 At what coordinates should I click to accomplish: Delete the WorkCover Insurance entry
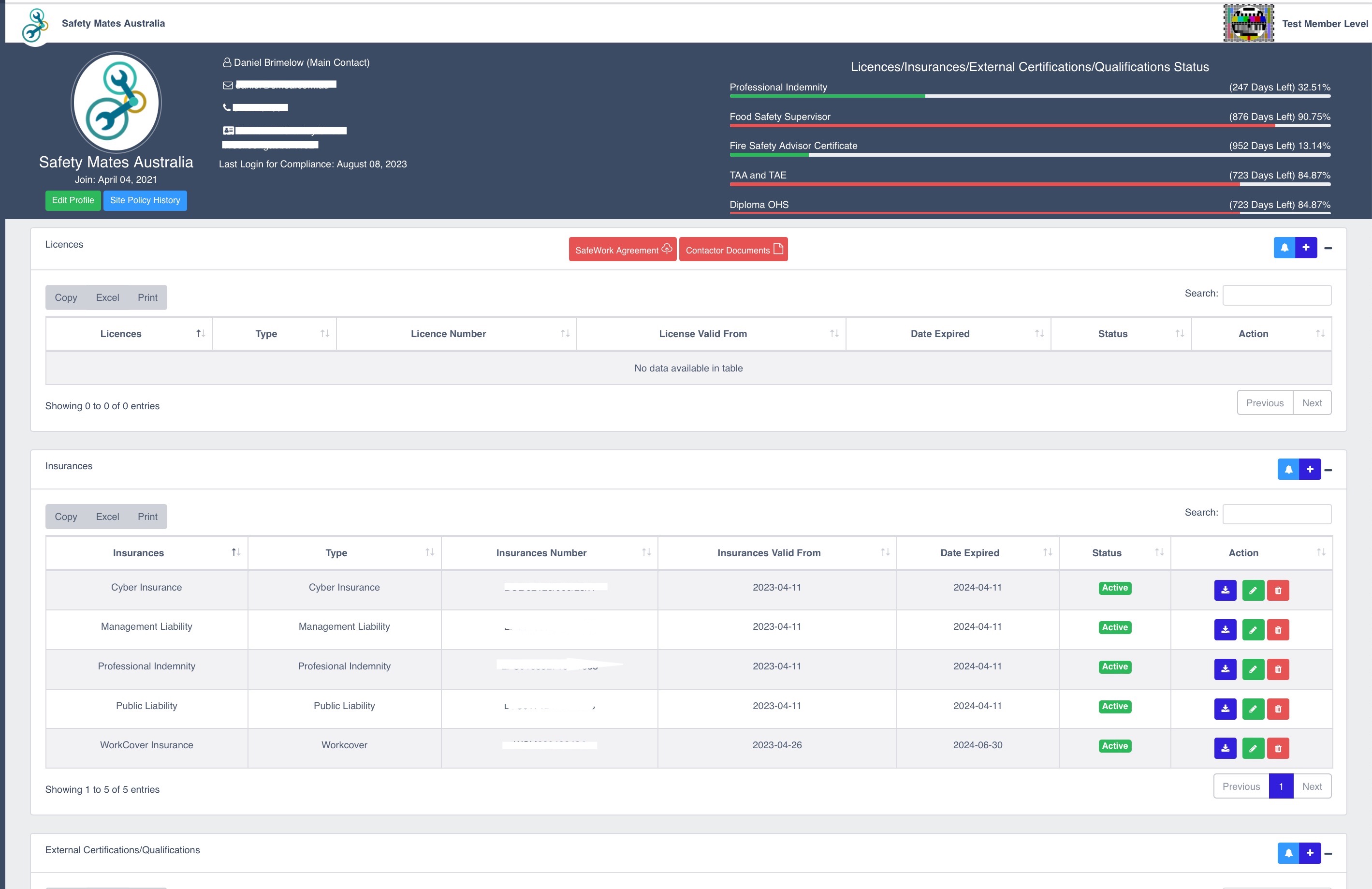coord(1278,748)
